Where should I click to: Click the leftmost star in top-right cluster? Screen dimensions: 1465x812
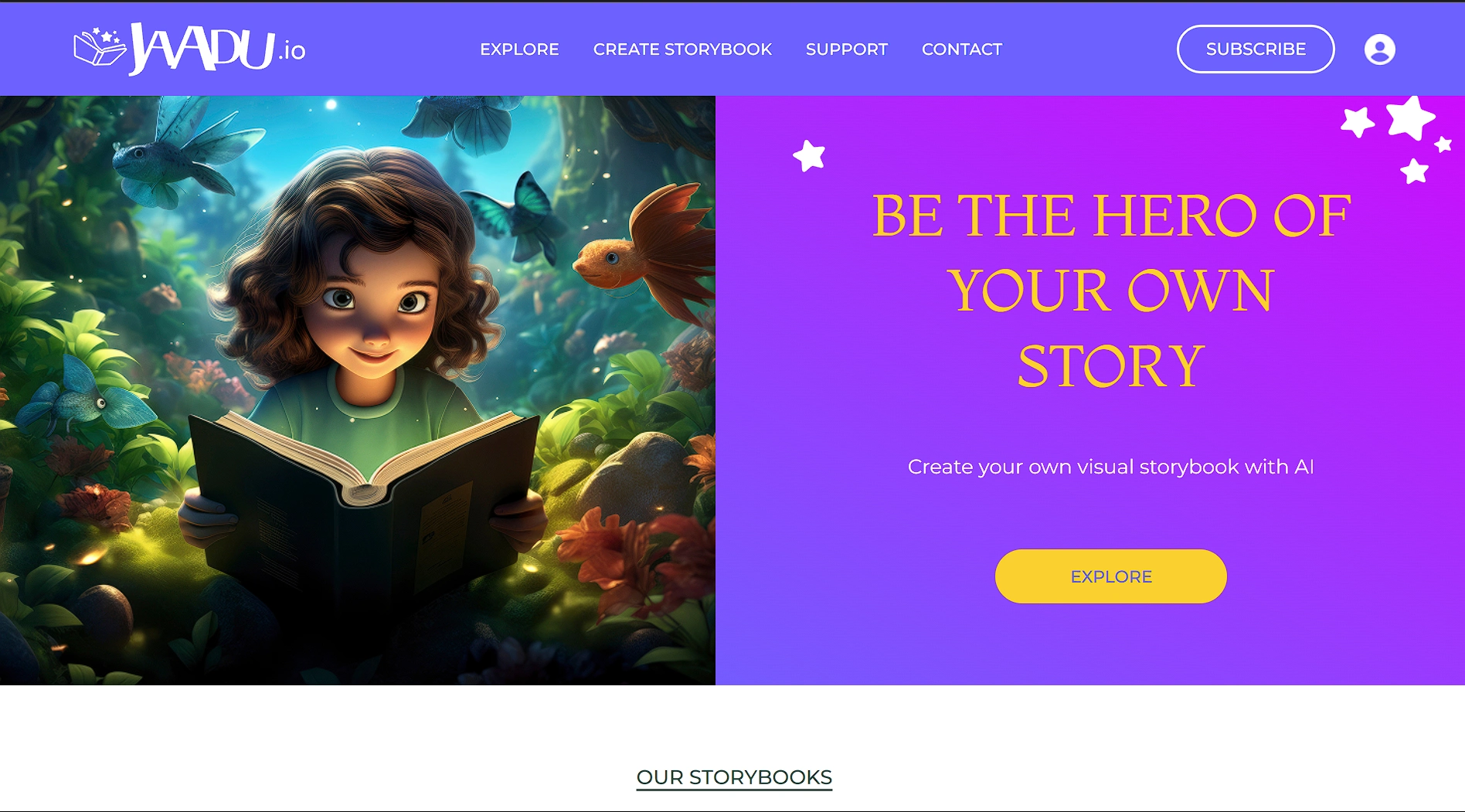(1358, 121)
